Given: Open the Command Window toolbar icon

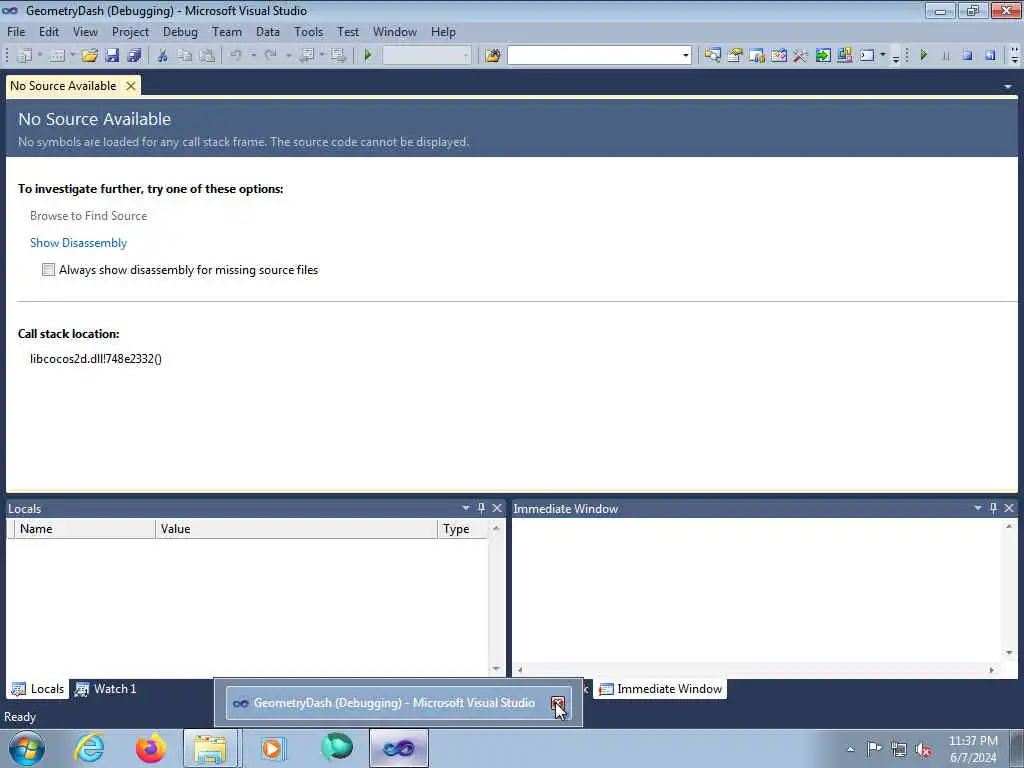Looking at the screenshot, I should [x=867, y=56].
